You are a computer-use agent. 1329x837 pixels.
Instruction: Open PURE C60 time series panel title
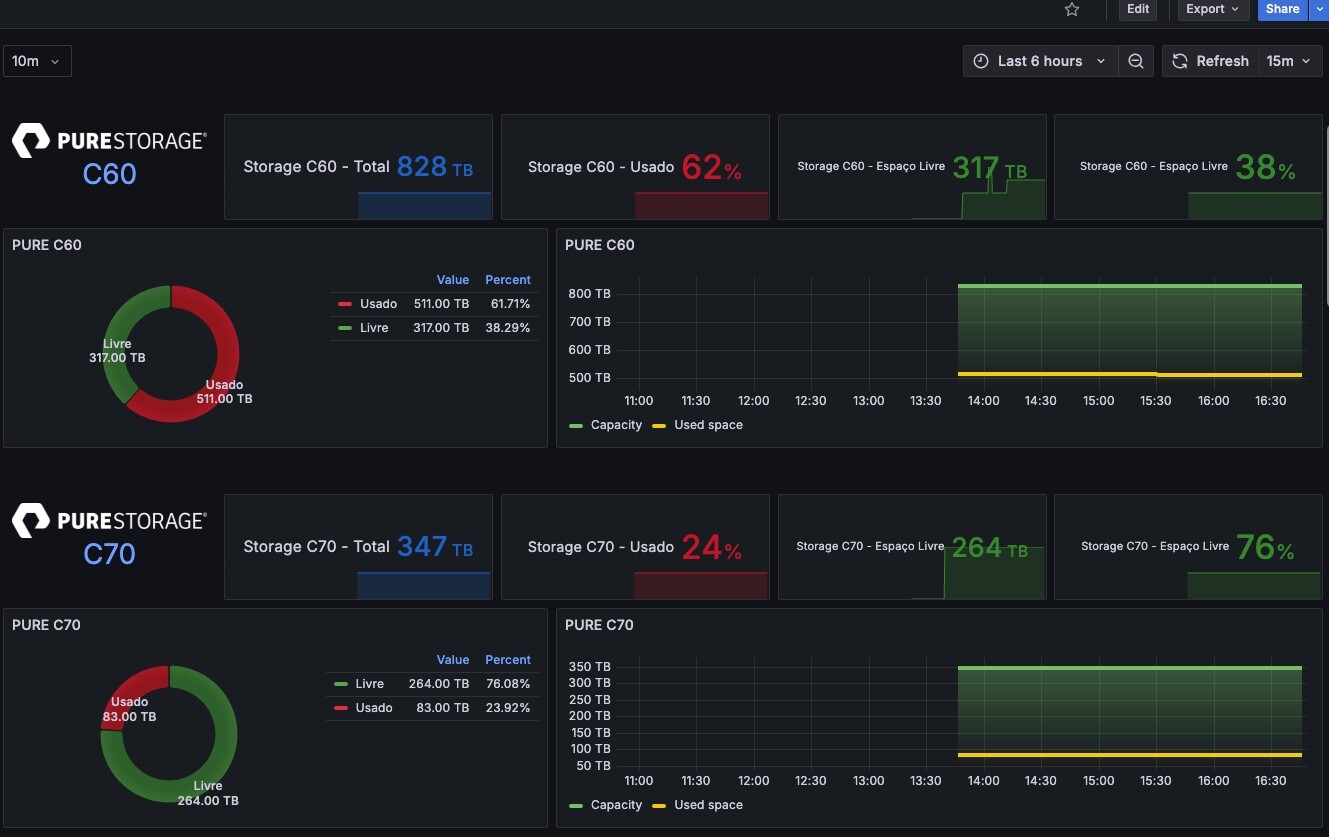600,245
